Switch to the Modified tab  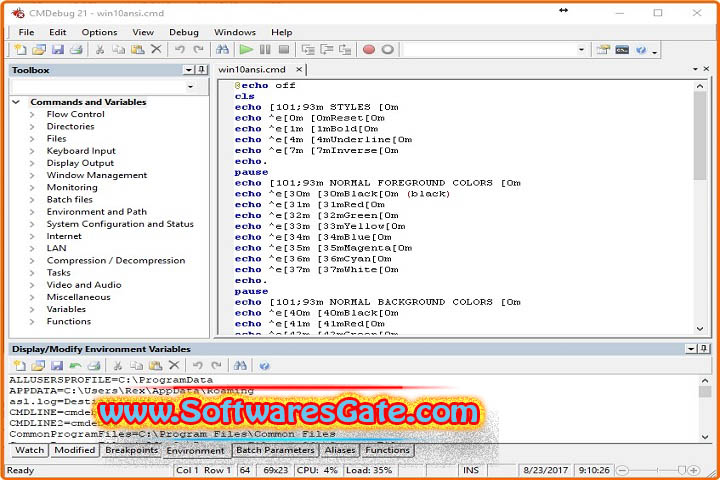pos(74,450)
